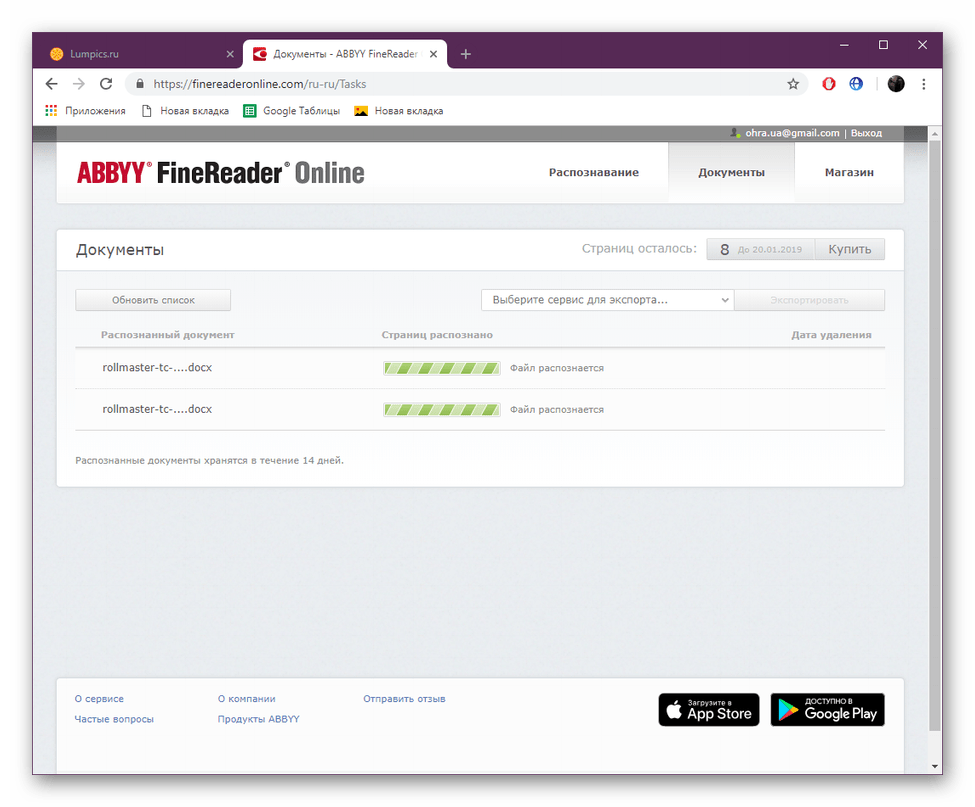This screenshot has height=807, width=975.
Task: Click the lock icon in the address bar
Action: coord(139,84)
